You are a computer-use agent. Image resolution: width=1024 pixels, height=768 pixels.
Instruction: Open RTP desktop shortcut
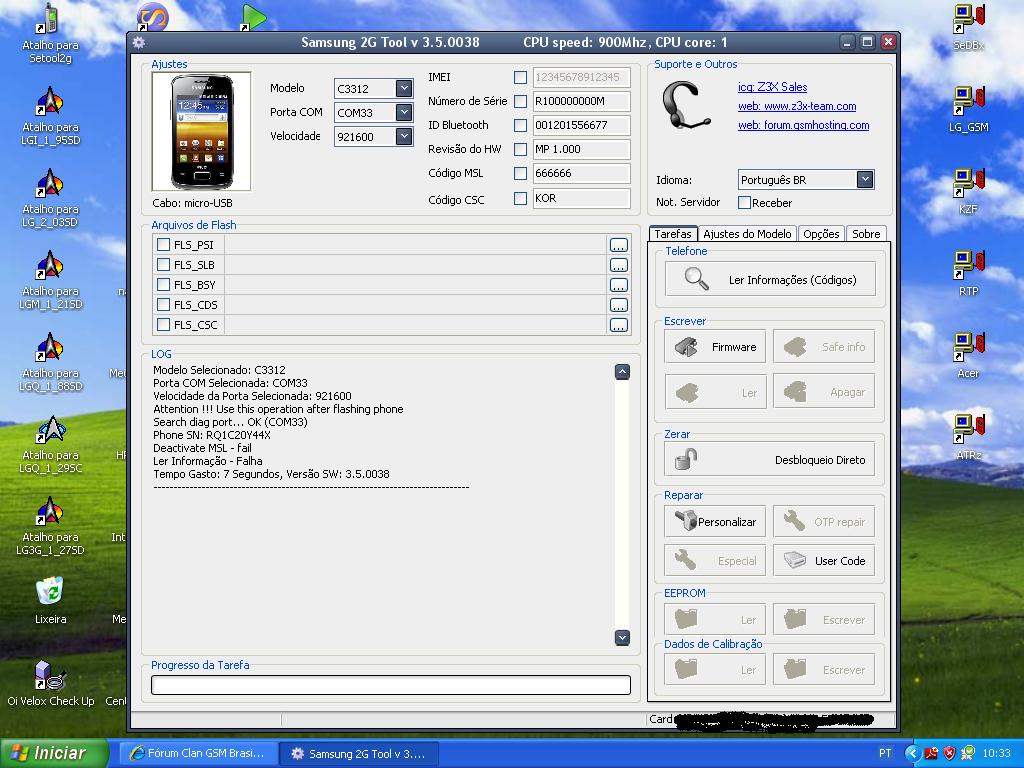pos(968,274)
